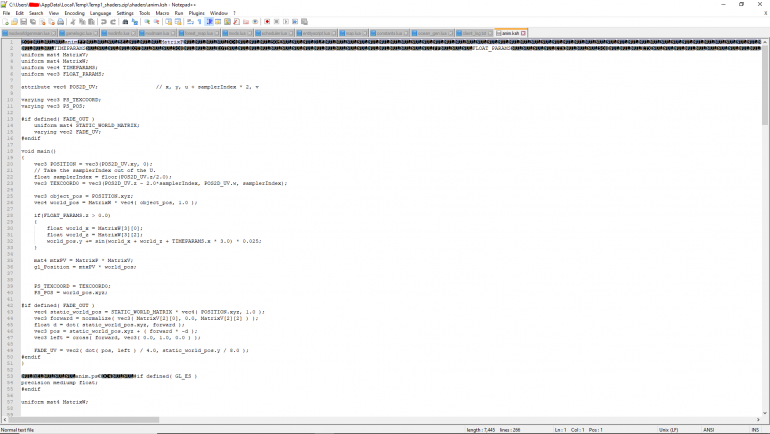The width and height of the screenshot is (770, 434).
Task: Open the File menu
Action: (6, 13)
